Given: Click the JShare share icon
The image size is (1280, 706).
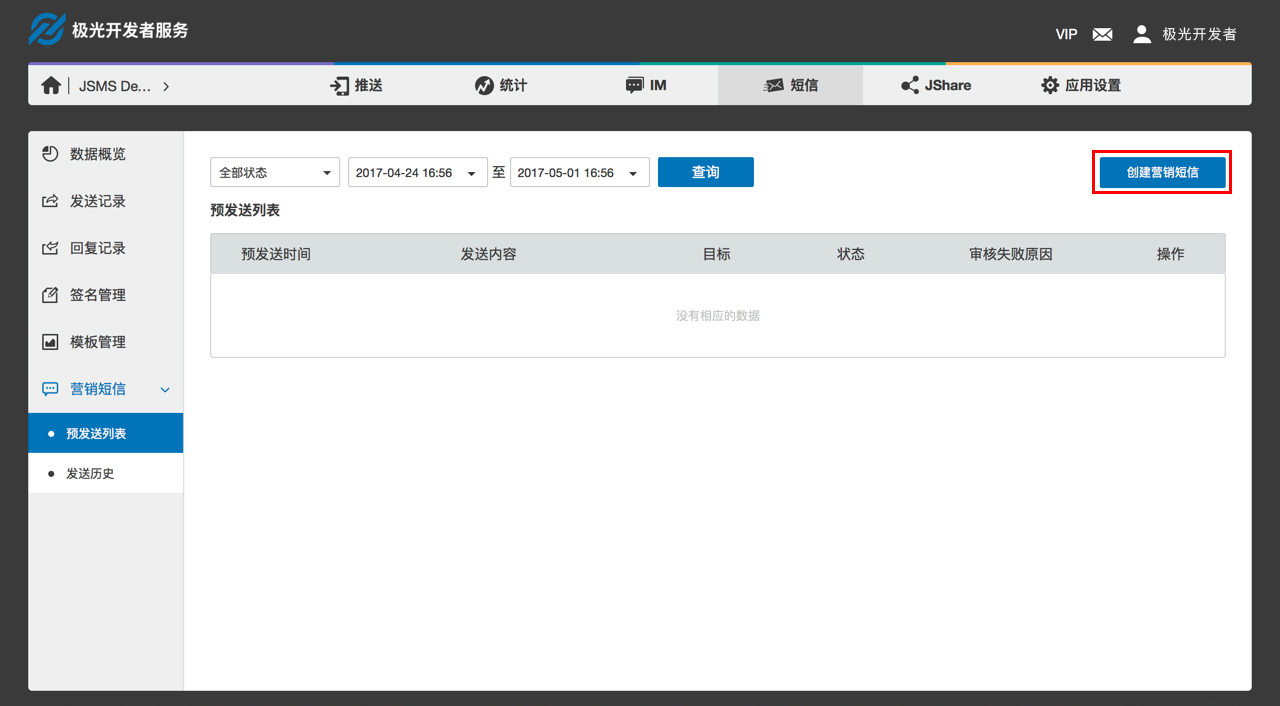Looking at the screenshot, I should 910,86.
